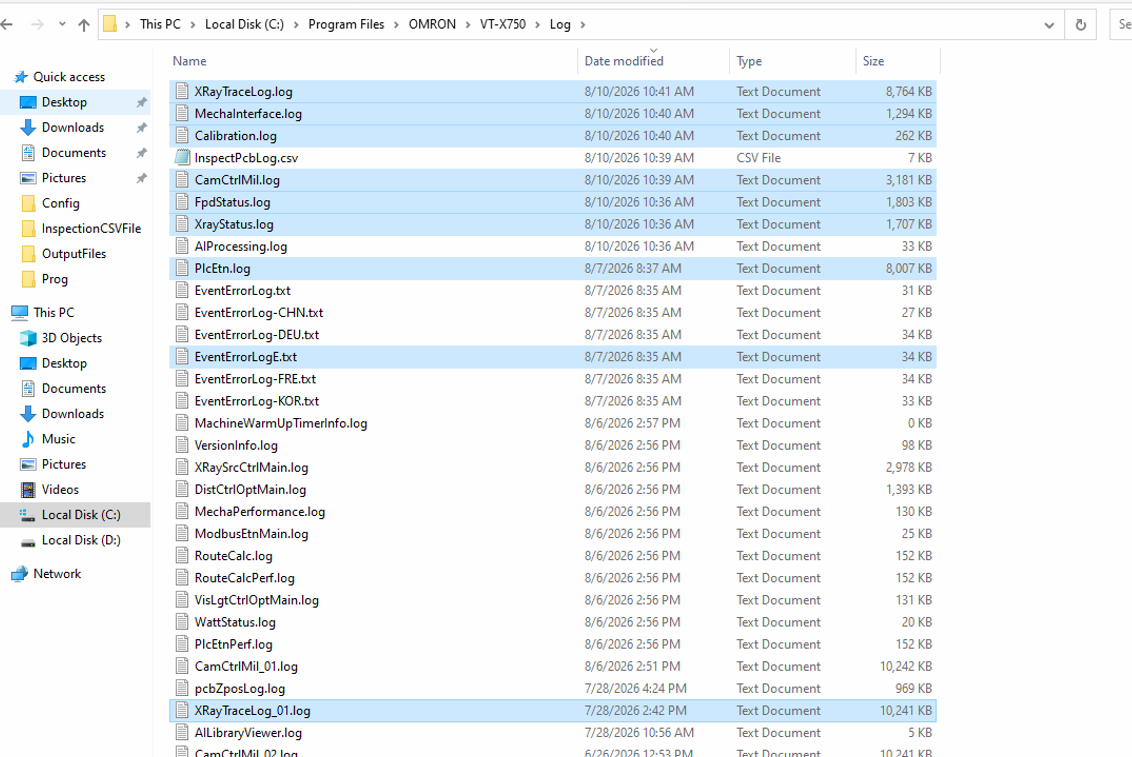Select ModbusEtnMain.log file name

click(x=251, y=534)
